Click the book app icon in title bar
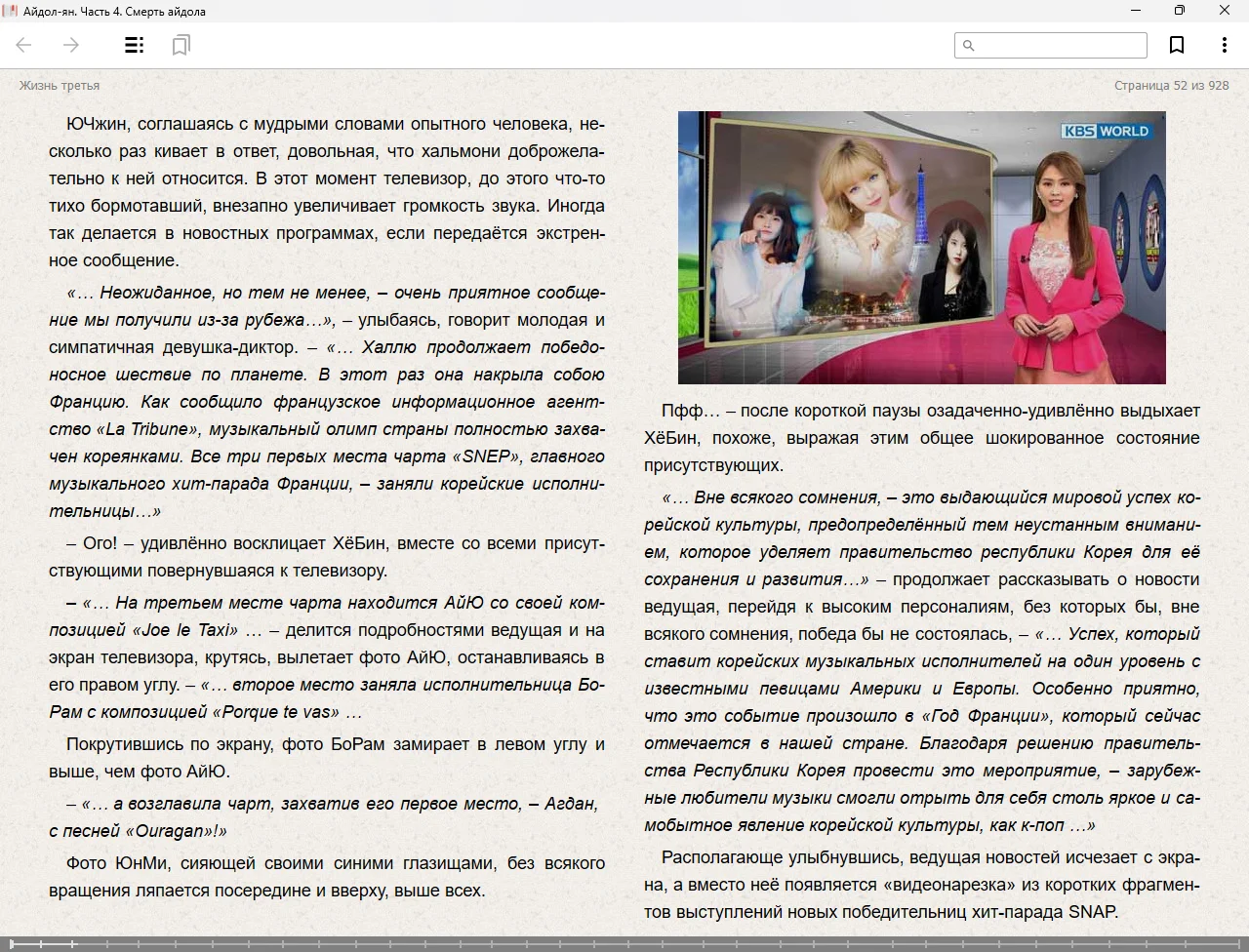Screen dimensions: 1249x952 [x=11, y=11]
